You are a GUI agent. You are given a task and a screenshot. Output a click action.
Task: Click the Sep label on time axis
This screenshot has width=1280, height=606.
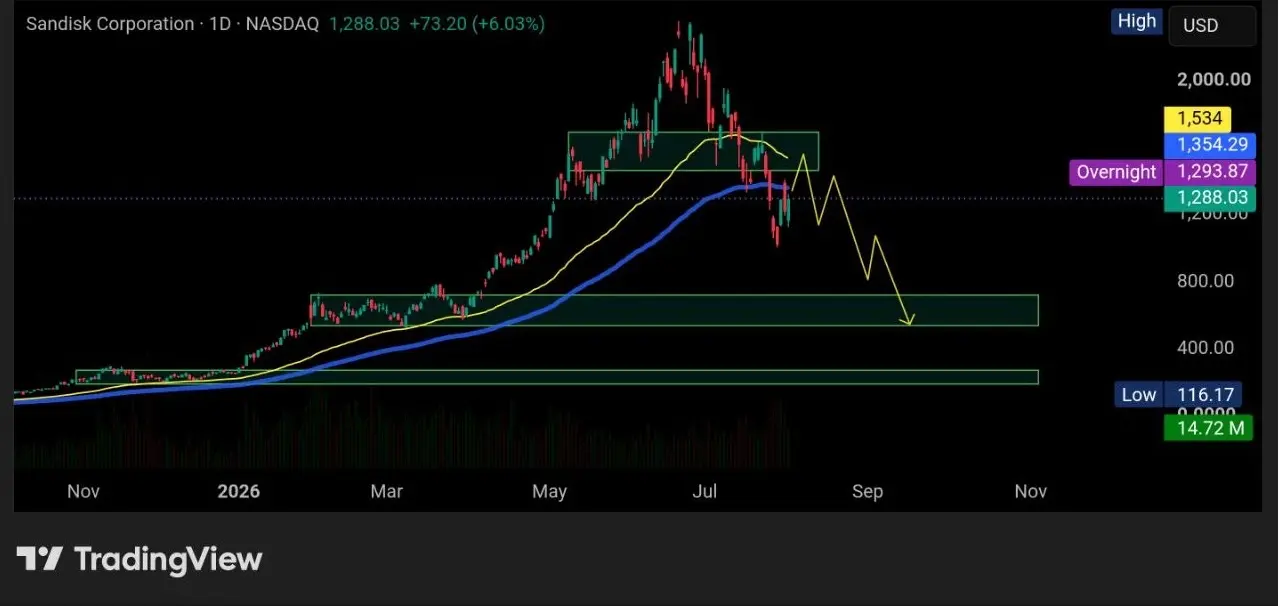pyautogui.click(x=867, y=491)
